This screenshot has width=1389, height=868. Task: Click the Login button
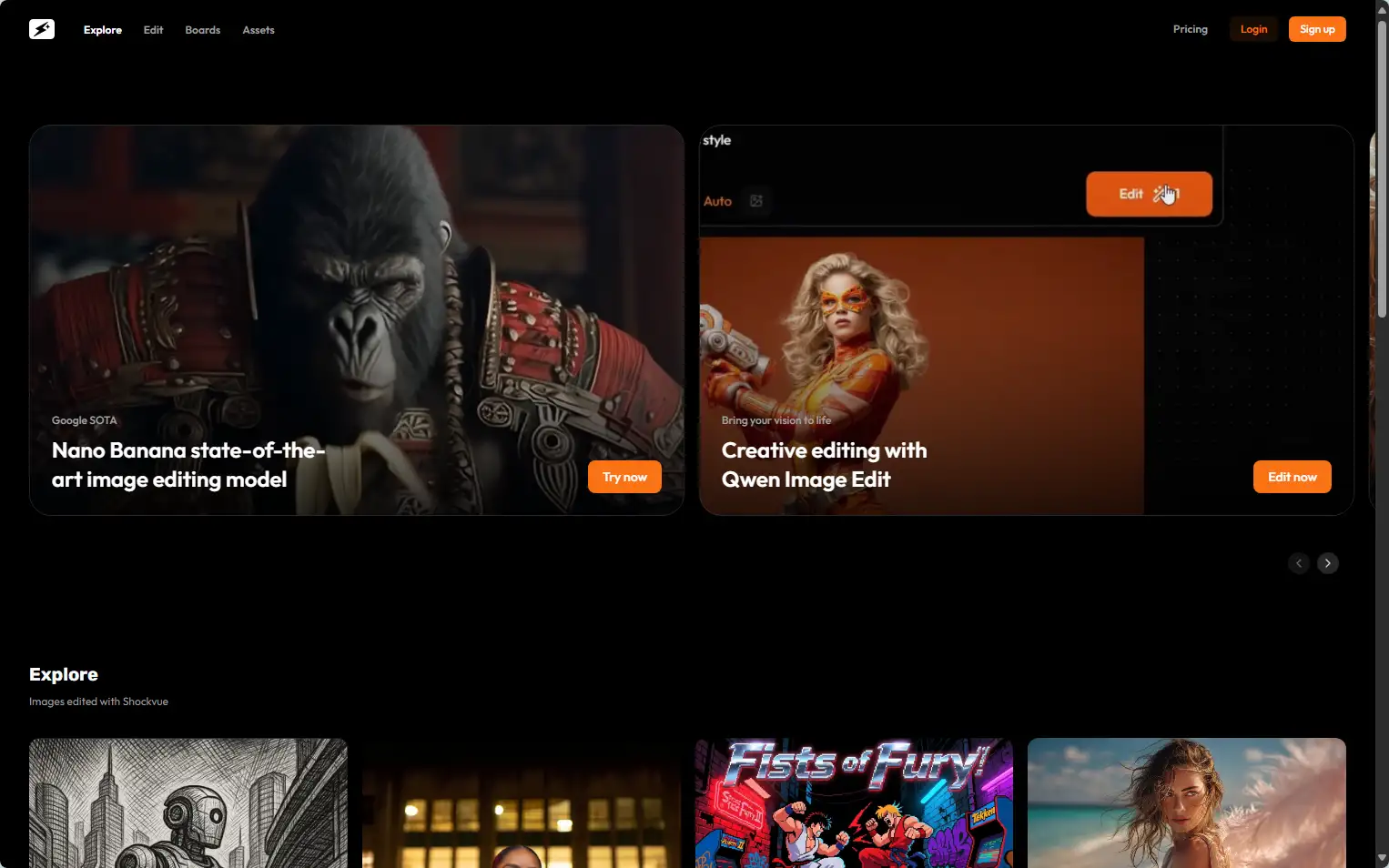1253,29
